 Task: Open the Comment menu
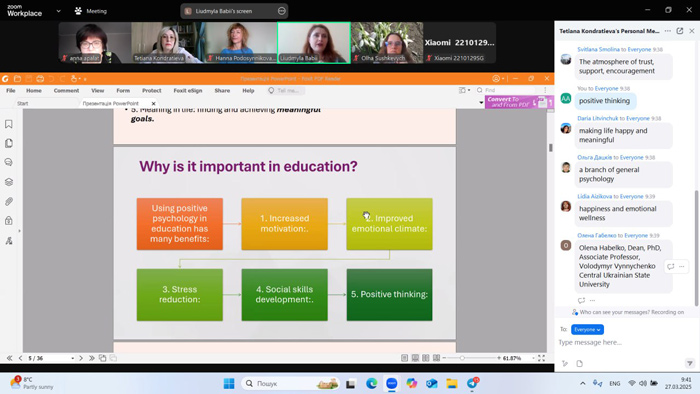[x=66, y=91]
